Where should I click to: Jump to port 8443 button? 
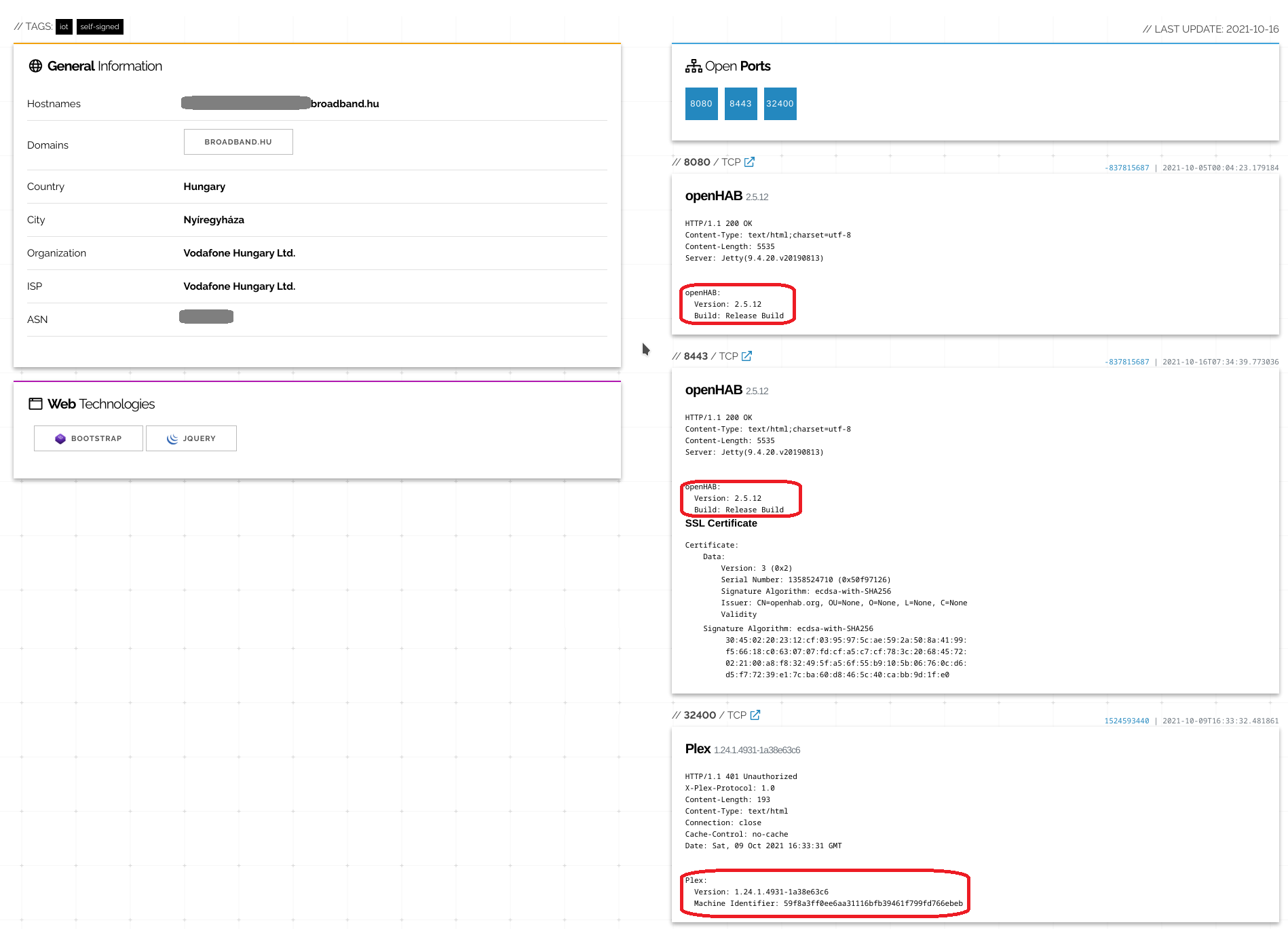(x=740, y=104)
